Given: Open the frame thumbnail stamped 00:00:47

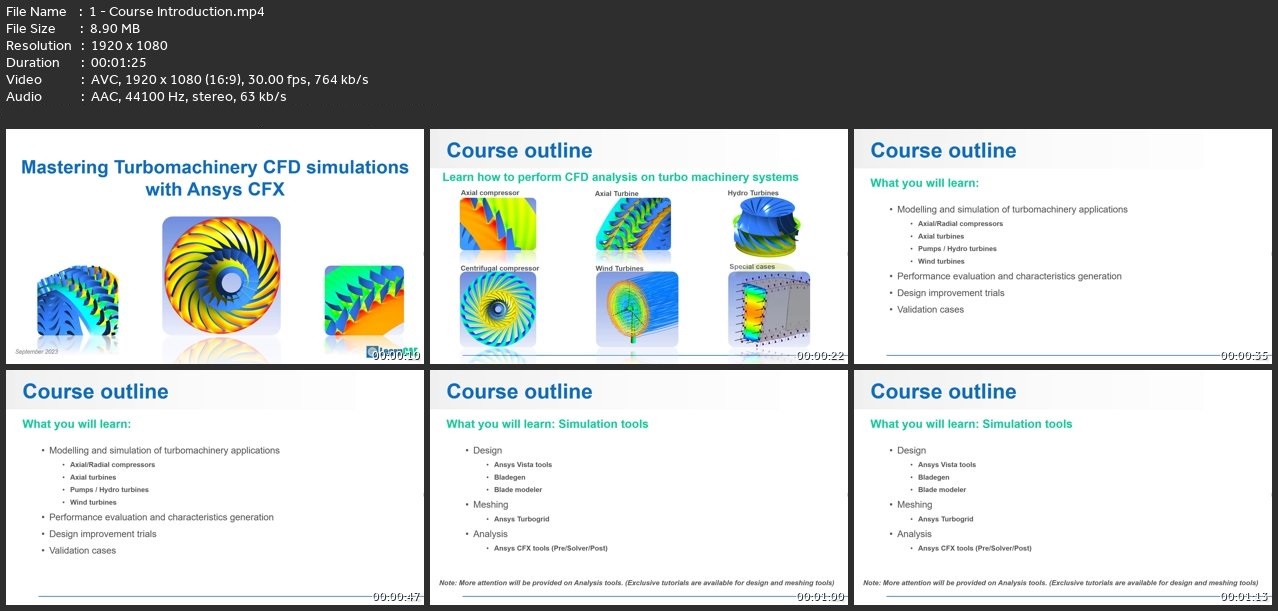Looking at the screenshot, I should (214, 487).
